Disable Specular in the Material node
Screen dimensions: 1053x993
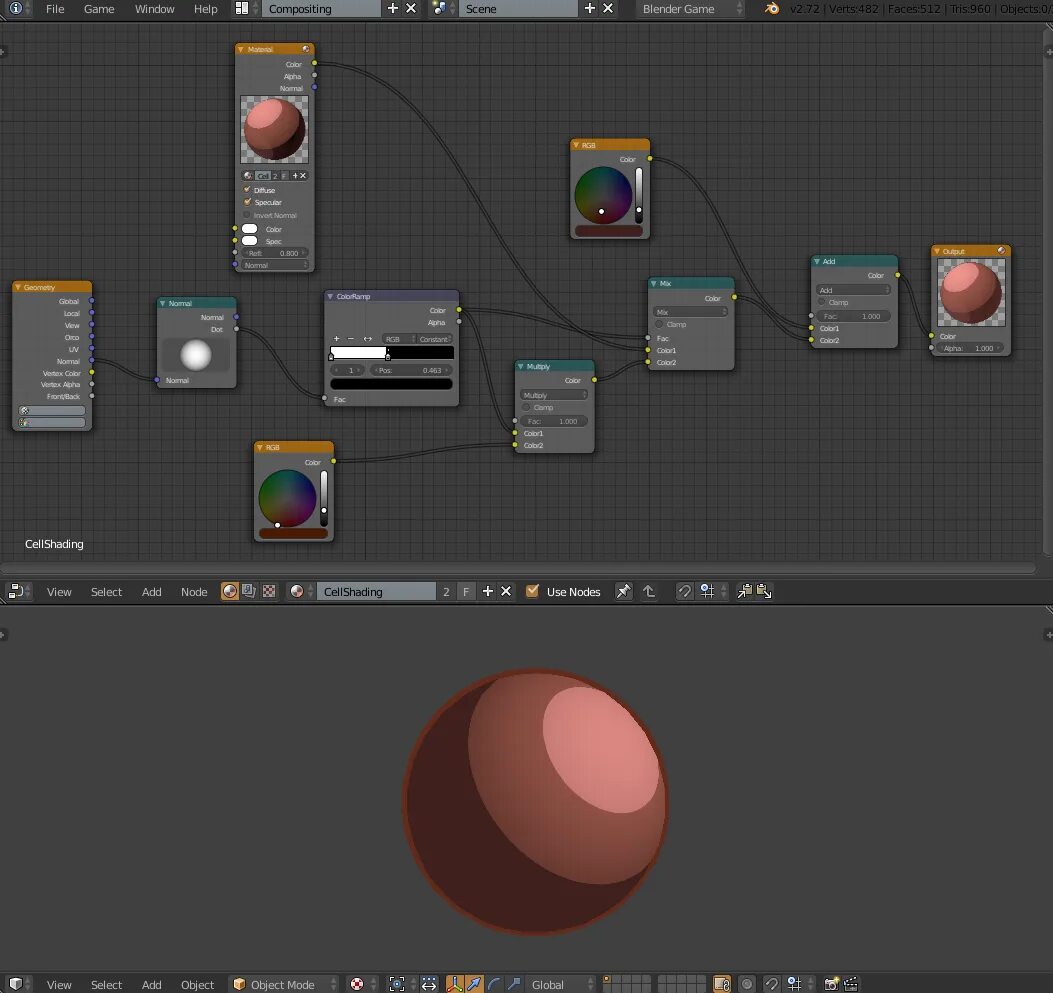pyautogui.click(x=246, y=202)
